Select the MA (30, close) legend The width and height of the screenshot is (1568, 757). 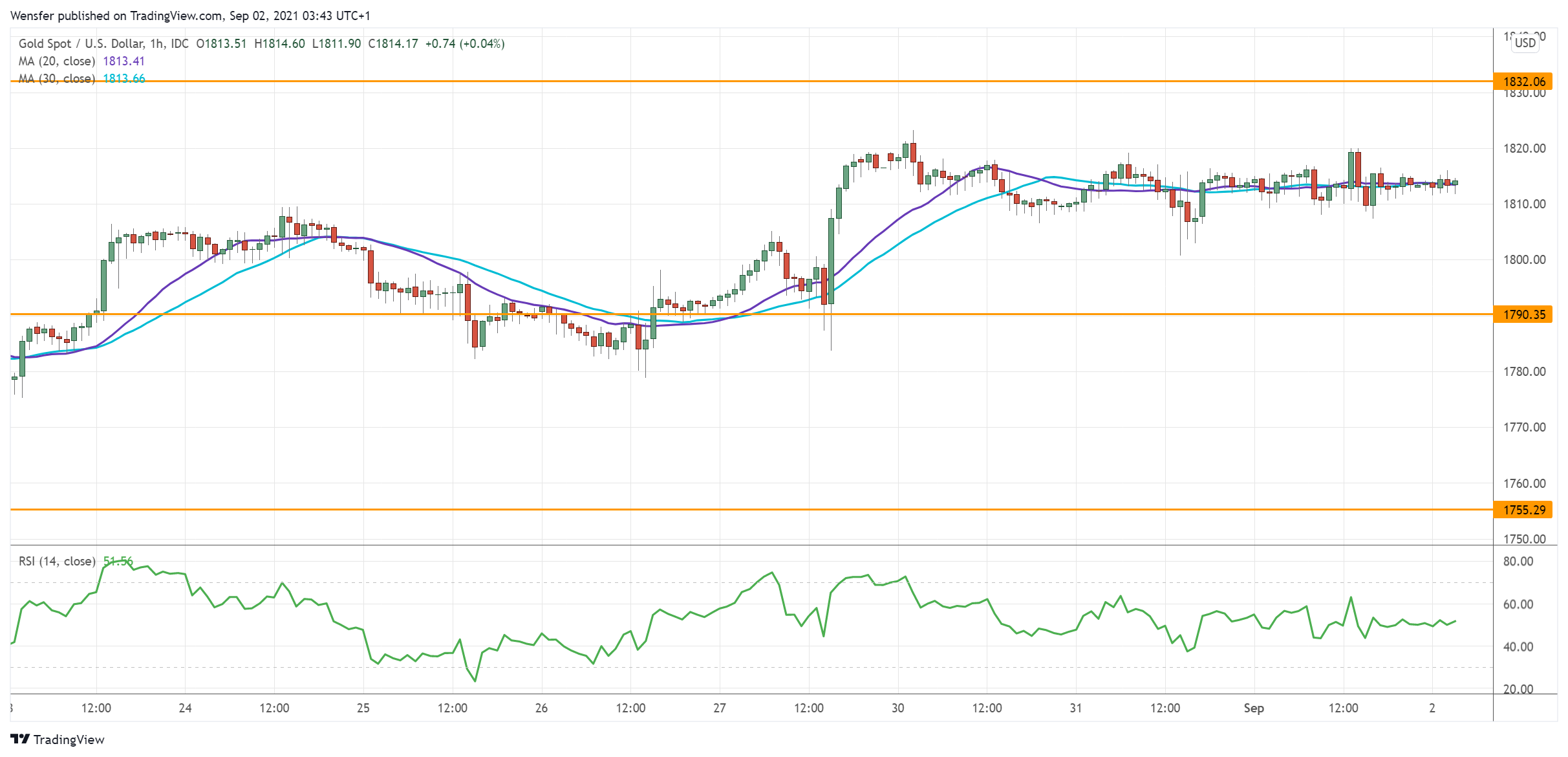pyautogui.click(x=56, y=78)
